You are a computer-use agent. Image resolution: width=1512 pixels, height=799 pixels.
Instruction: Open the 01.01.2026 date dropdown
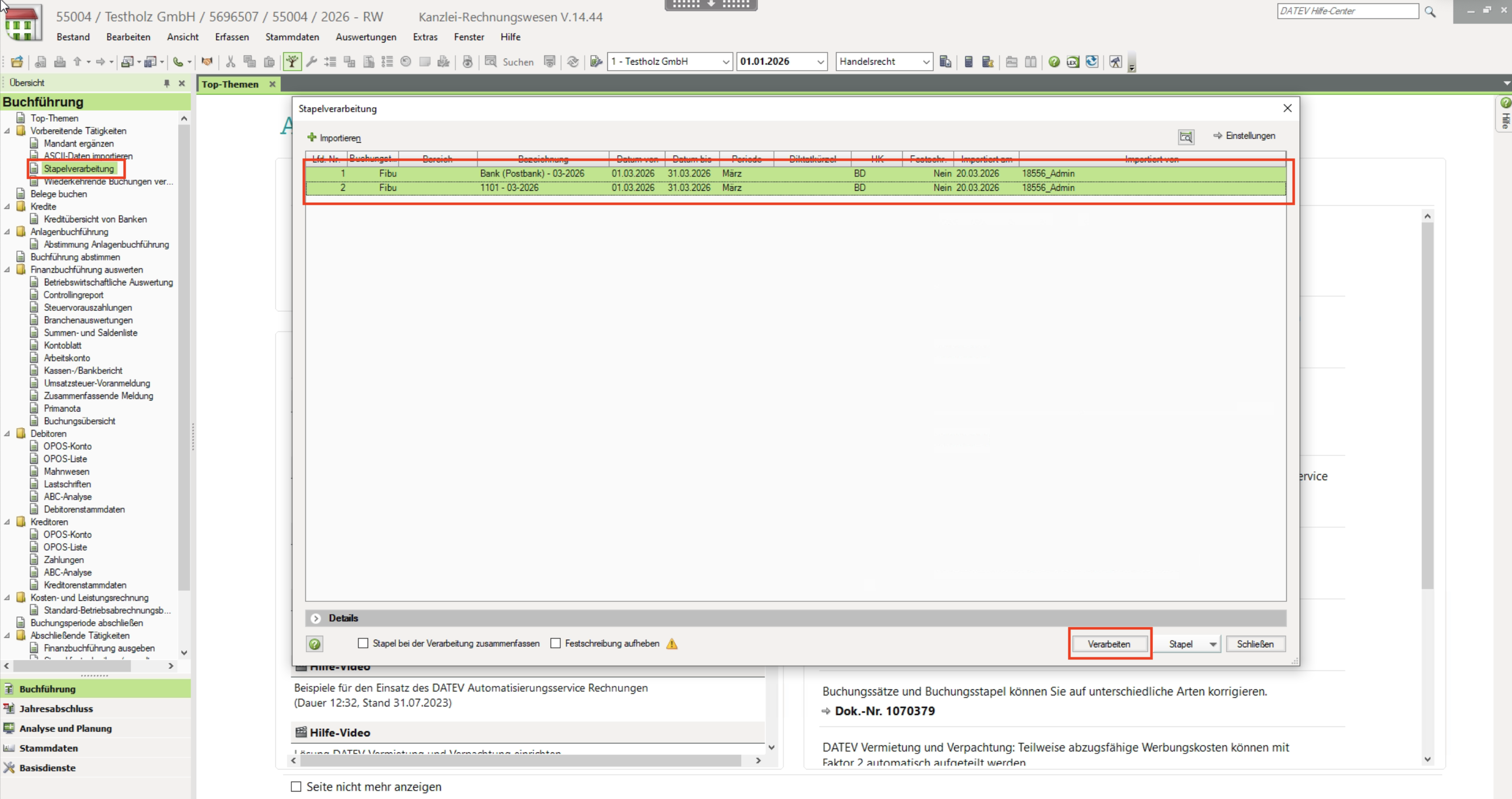tap(821, 62)
